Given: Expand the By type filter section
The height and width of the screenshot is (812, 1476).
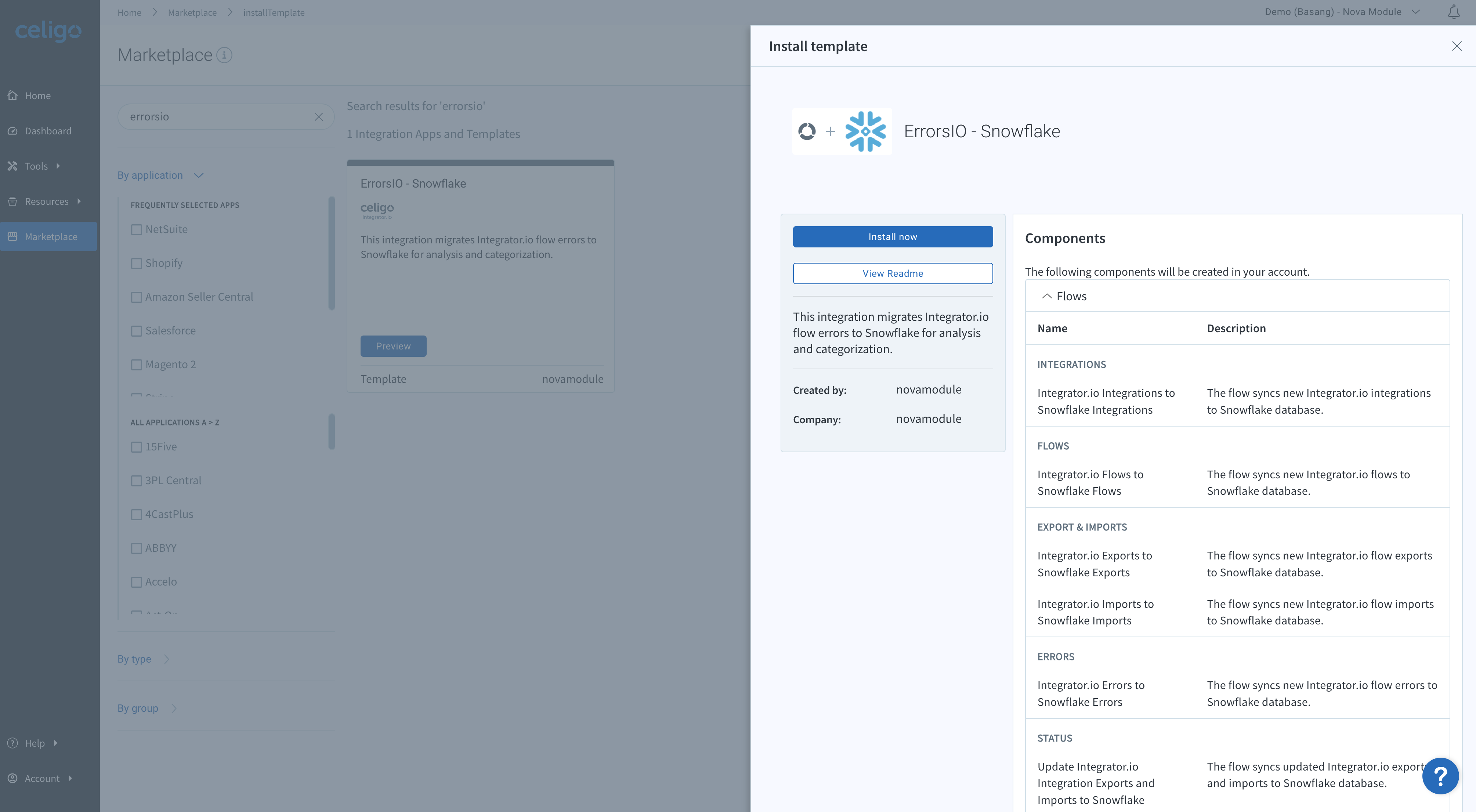Looking at the screenshot, I should [143, 659].
